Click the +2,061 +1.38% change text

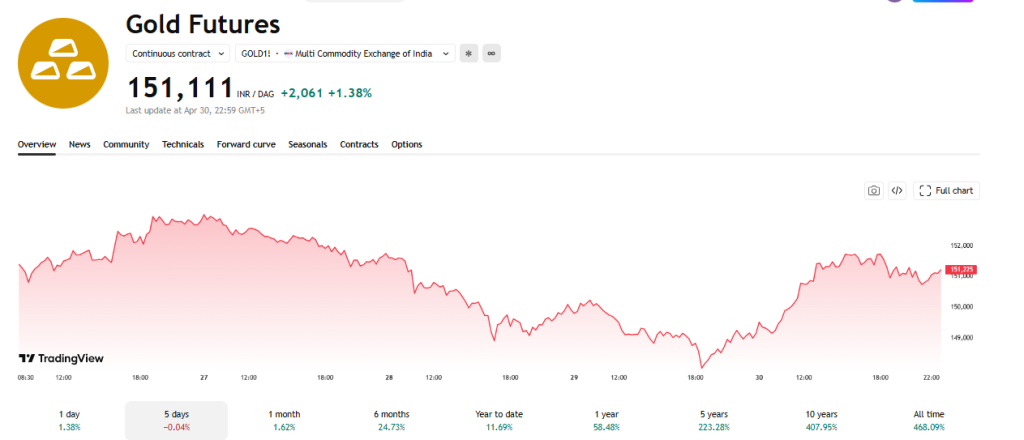[326, 93]
